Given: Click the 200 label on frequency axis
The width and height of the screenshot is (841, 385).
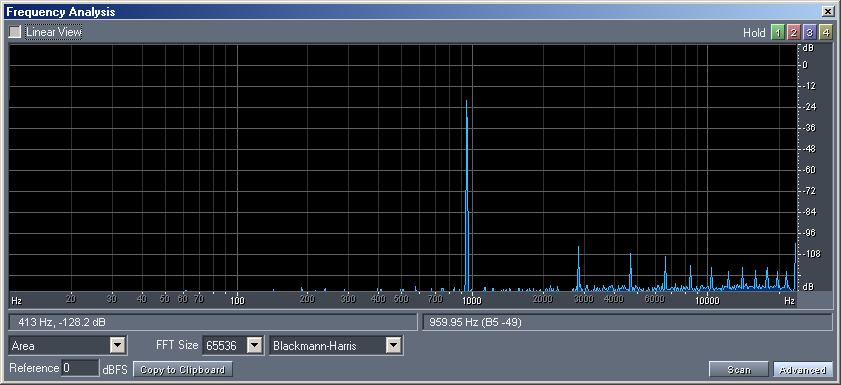Looking at the screenshot, I should coord(307,299).
